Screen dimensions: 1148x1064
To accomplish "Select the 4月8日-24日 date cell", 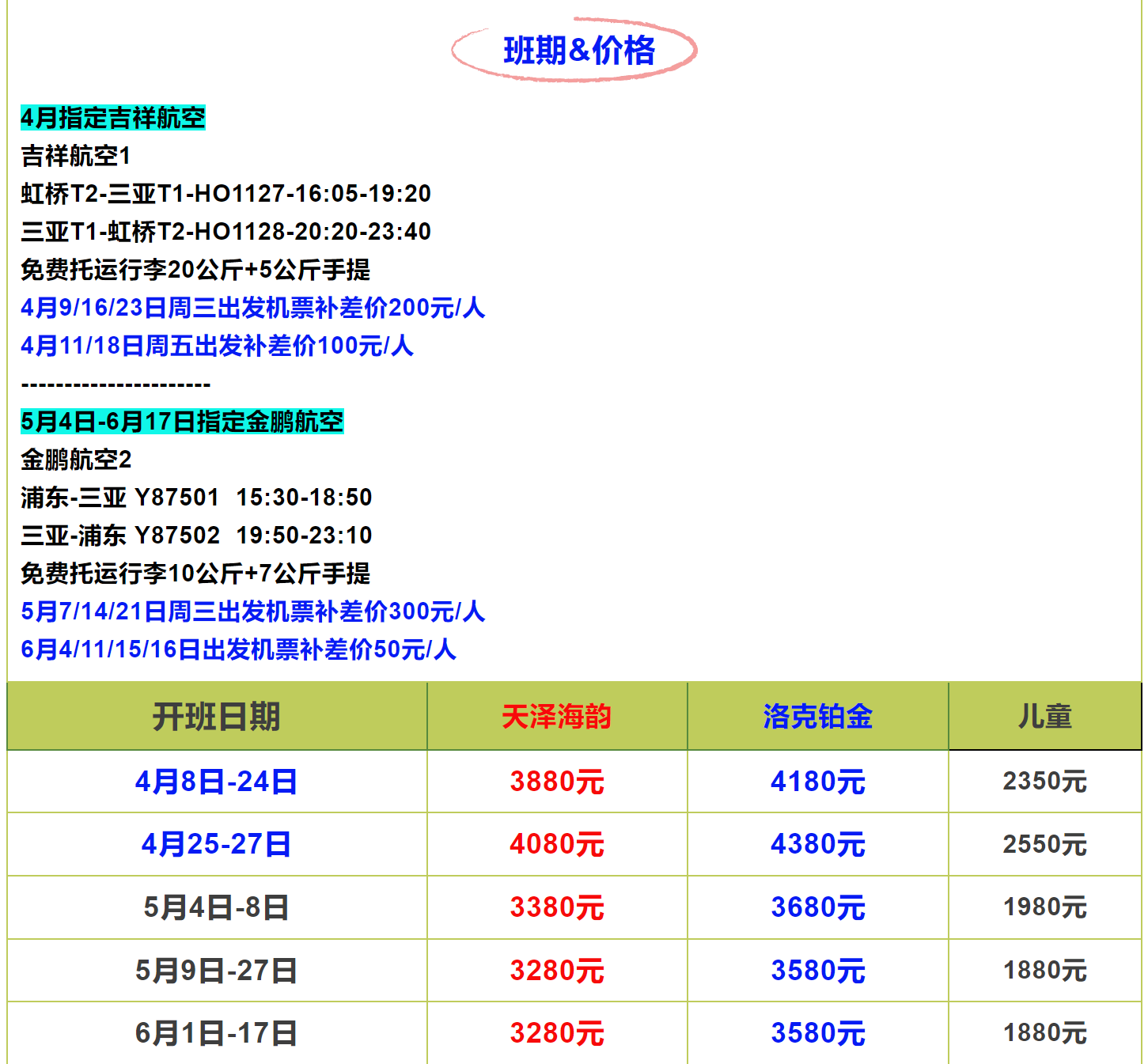I will (x=217, y=782).
